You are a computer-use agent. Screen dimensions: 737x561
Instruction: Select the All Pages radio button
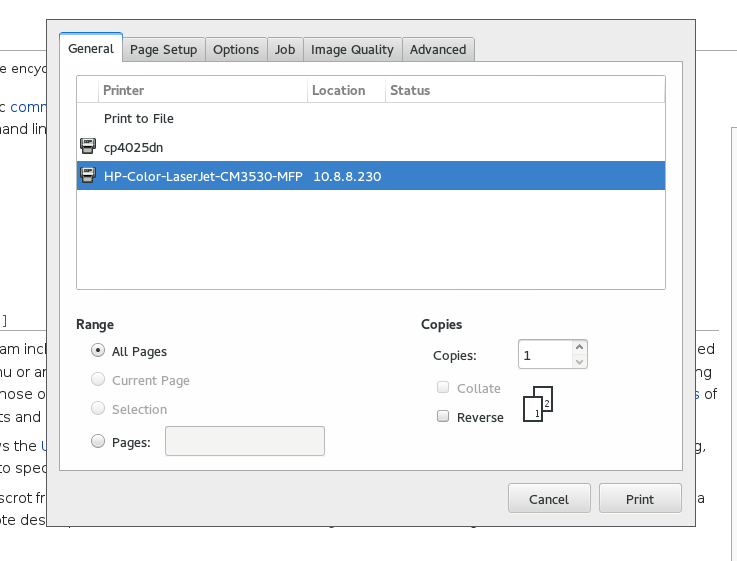(98, 351)
